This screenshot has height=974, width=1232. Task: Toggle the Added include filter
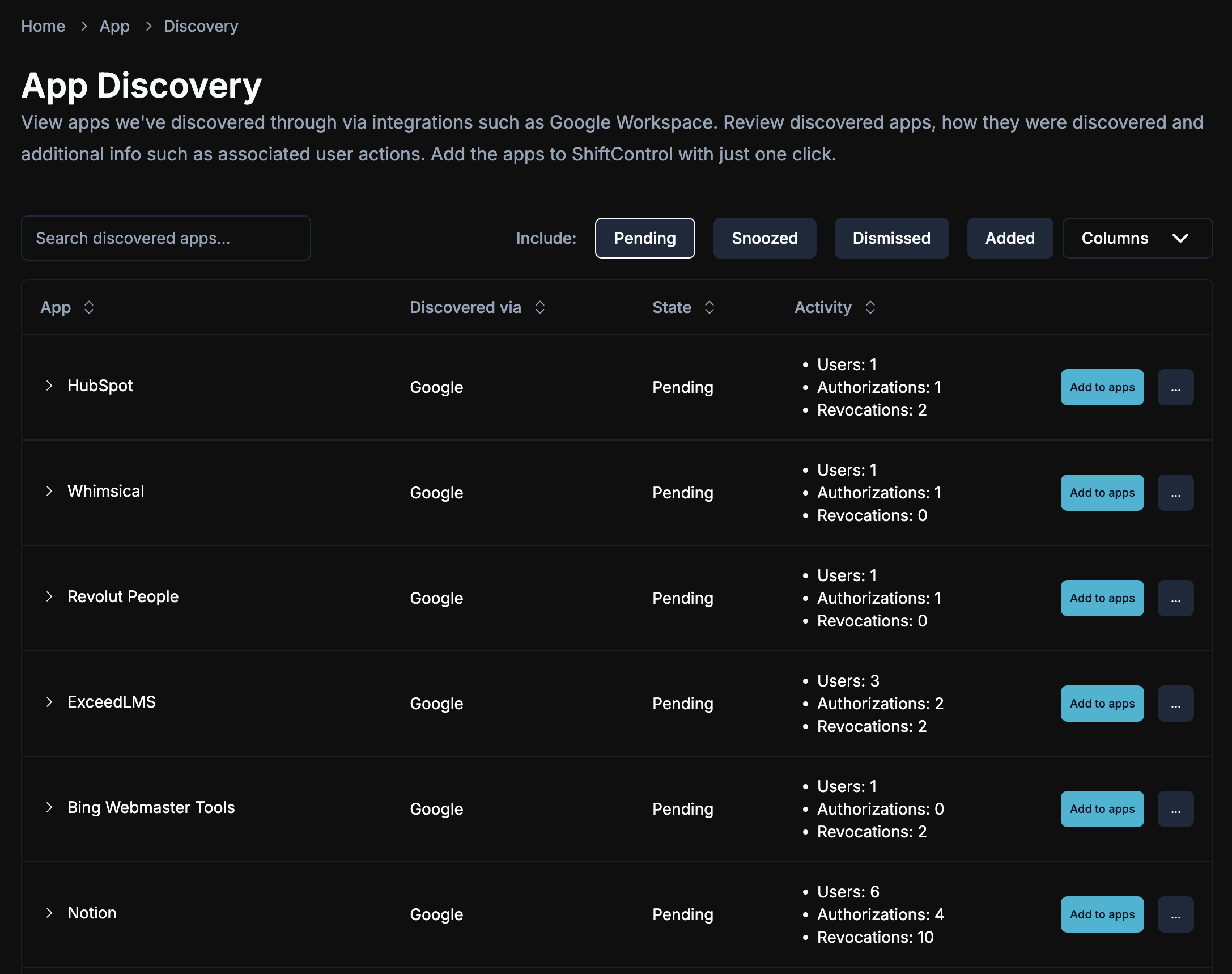click(1009, 238)
